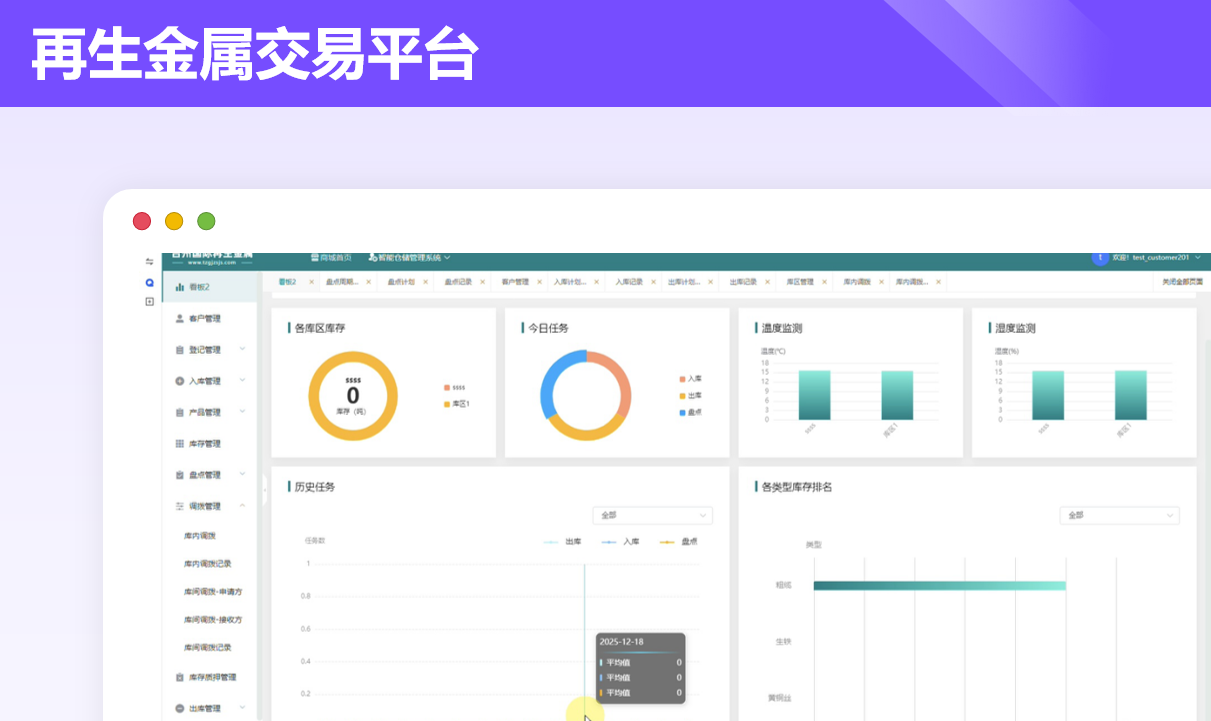Click the swap arrows icon in left strip
The image size is (1211, 721).
[150, 262]
